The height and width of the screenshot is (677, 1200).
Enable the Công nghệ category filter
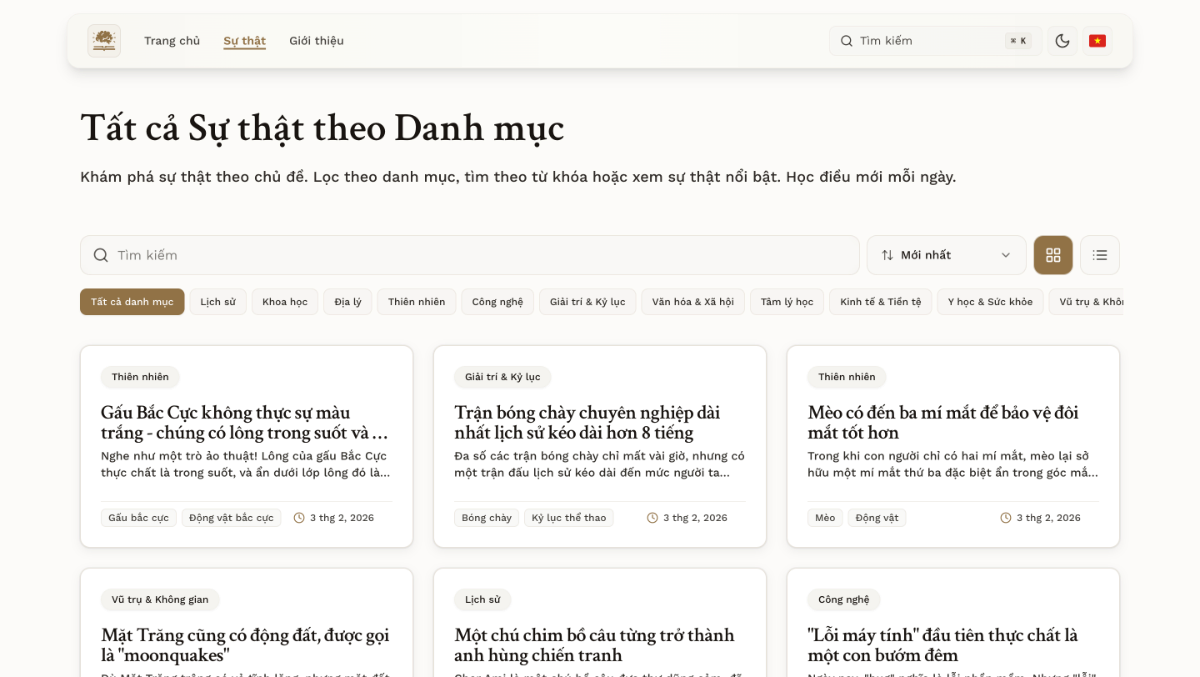[497, 301]
